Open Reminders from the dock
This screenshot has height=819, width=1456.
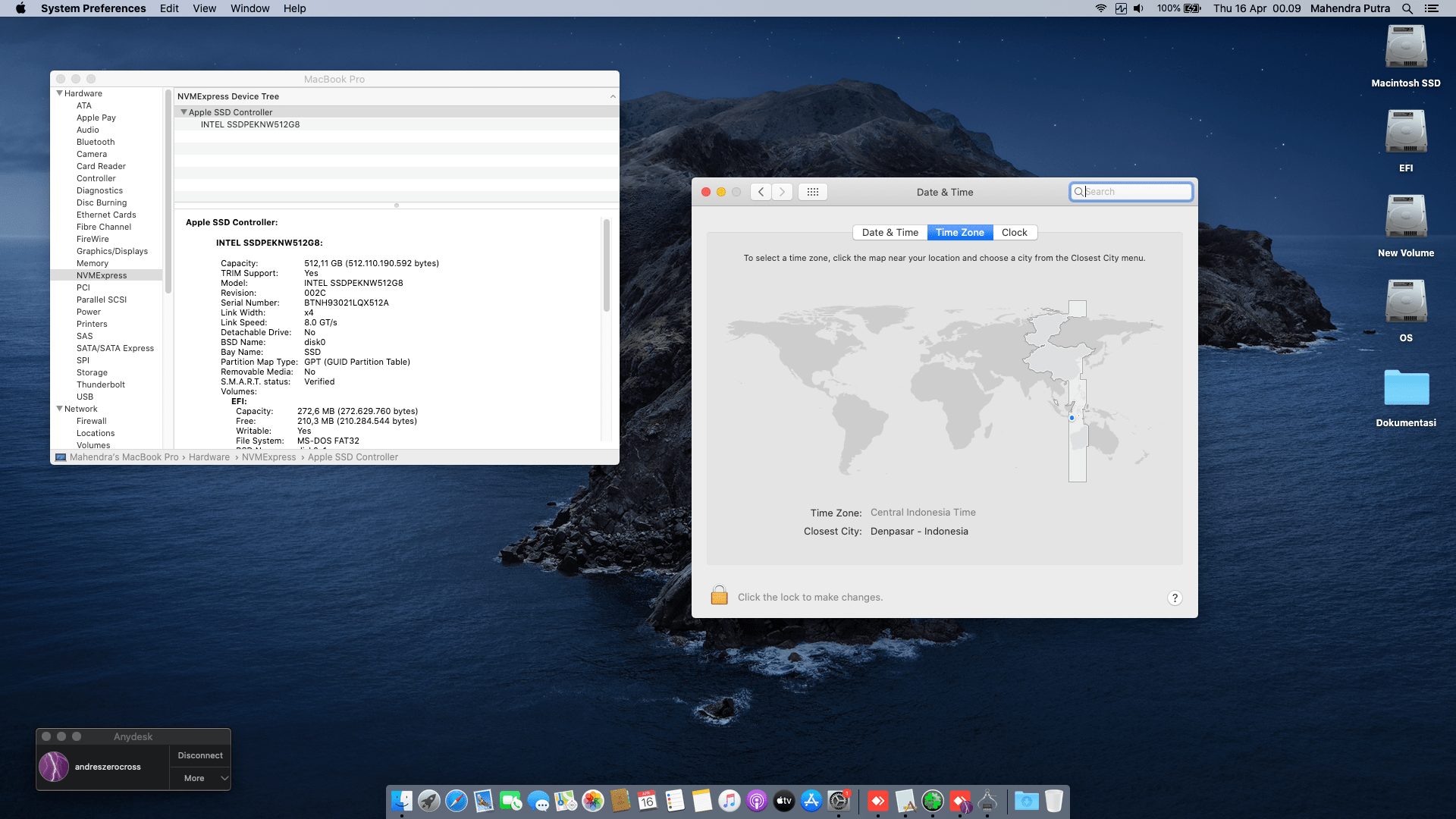pos(675,801)
